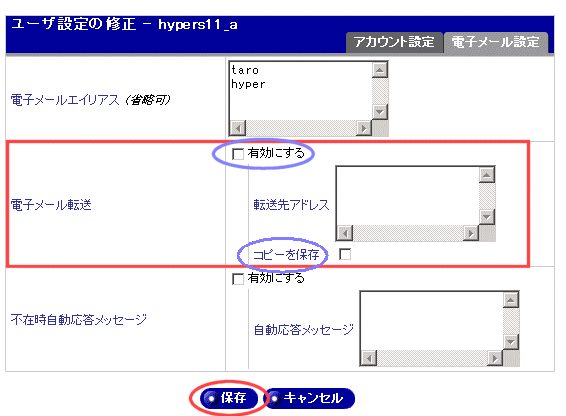Click left arrow of alias box horizontal scrollbar

[238, 128]
